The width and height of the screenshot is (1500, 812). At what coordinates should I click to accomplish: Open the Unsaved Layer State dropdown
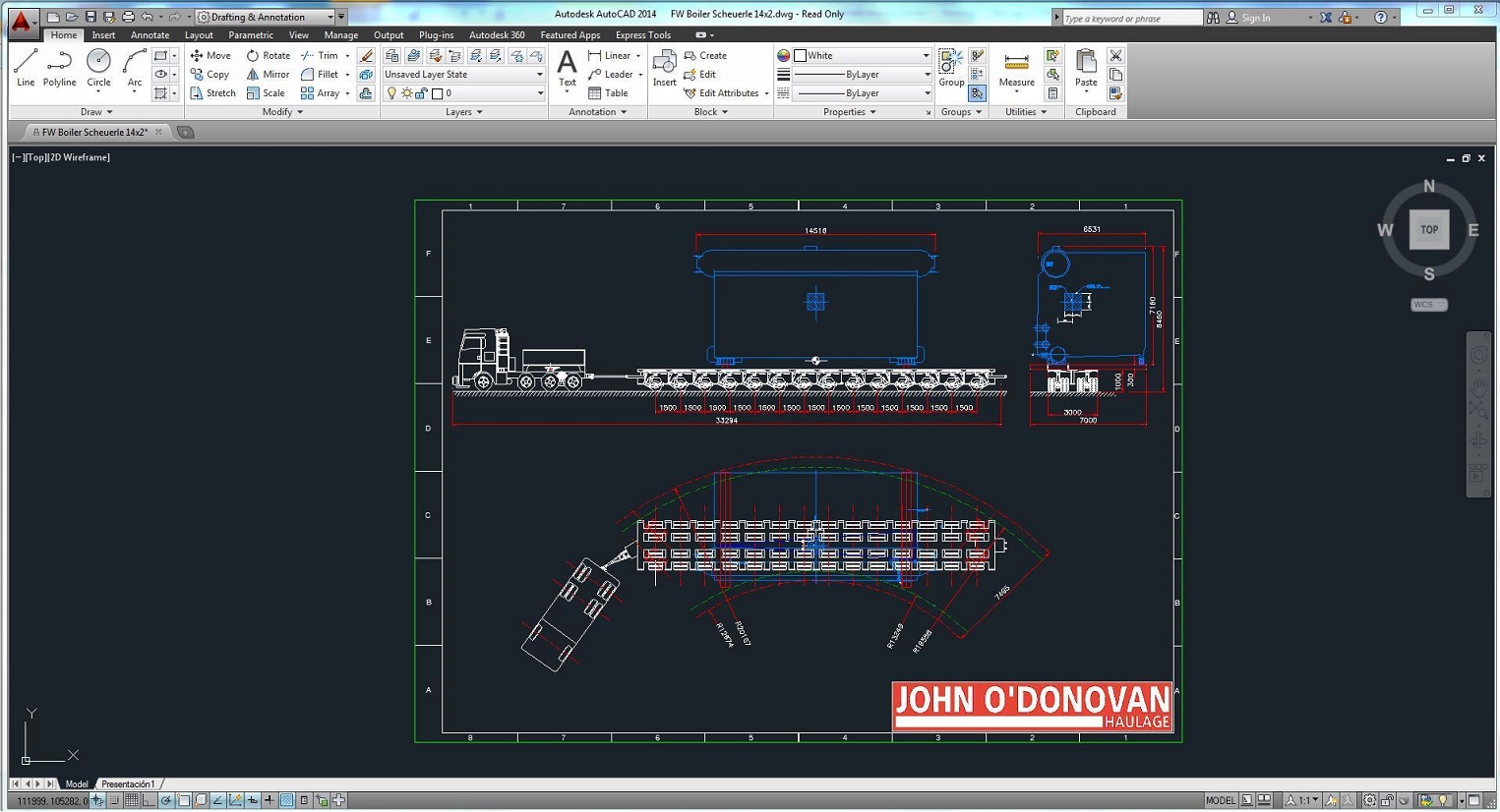tap(463, 75)
